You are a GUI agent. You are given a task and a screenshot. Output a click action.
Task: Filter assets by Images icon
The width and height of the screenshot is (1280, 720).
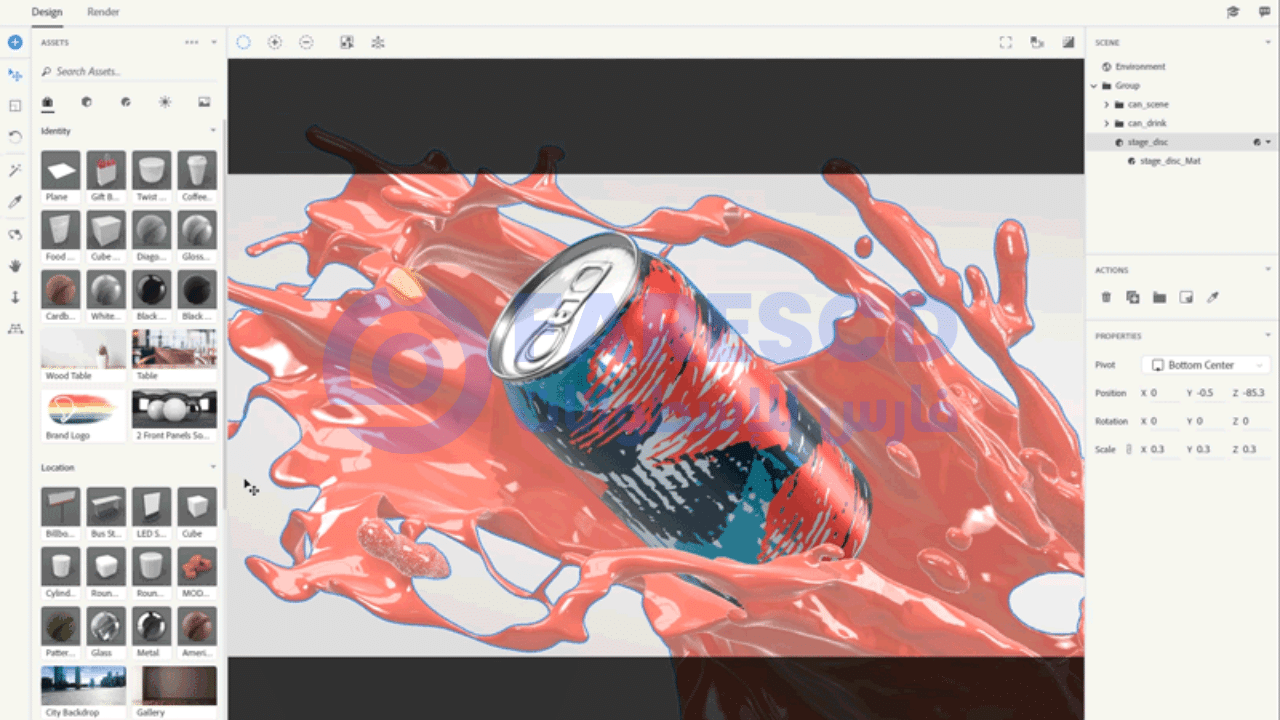pyautogui.click(x=204, y=102)
